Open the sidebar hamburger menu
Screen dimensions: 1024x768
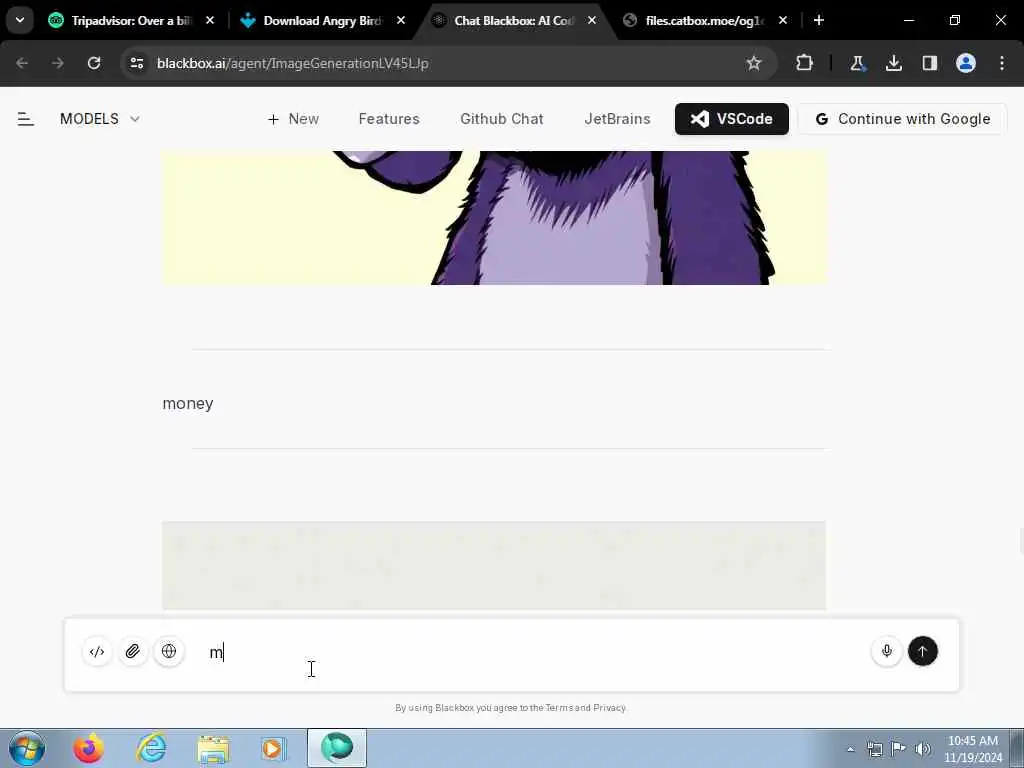[25, 119]
